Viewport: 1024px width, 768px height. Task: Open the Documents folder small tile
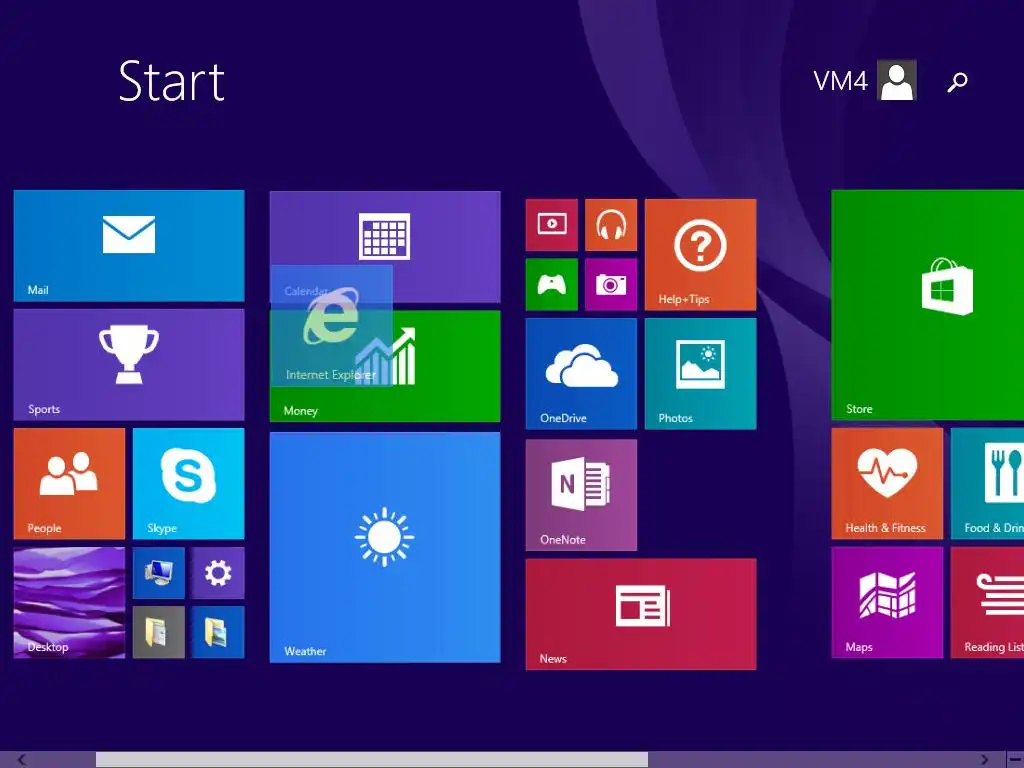click(x=159, y=632)
